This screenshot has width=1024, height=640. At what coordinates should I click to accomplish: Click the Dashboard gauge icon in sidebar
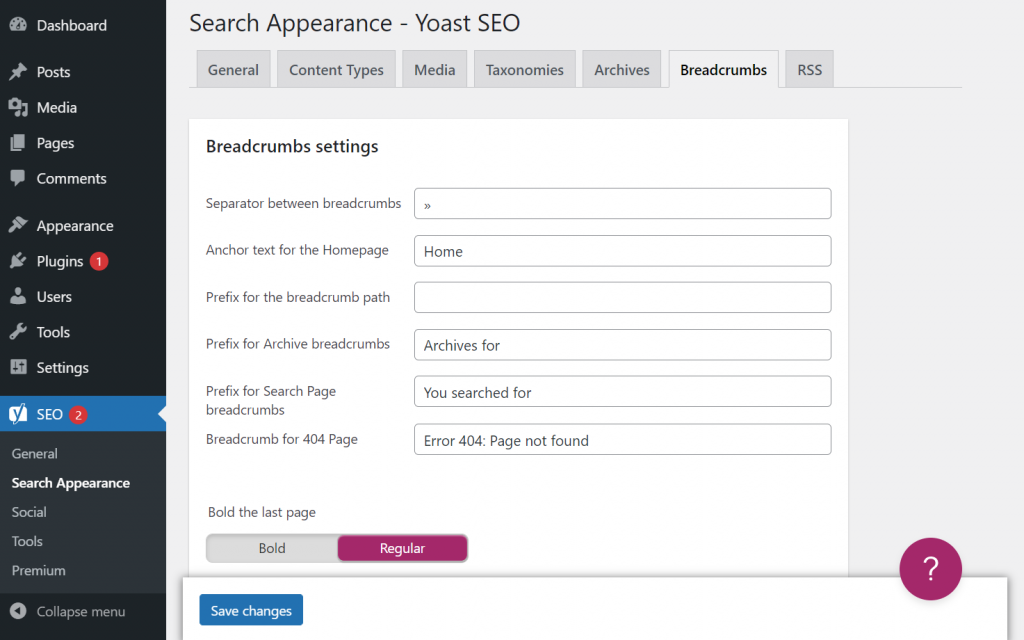[x=18, y=25]
